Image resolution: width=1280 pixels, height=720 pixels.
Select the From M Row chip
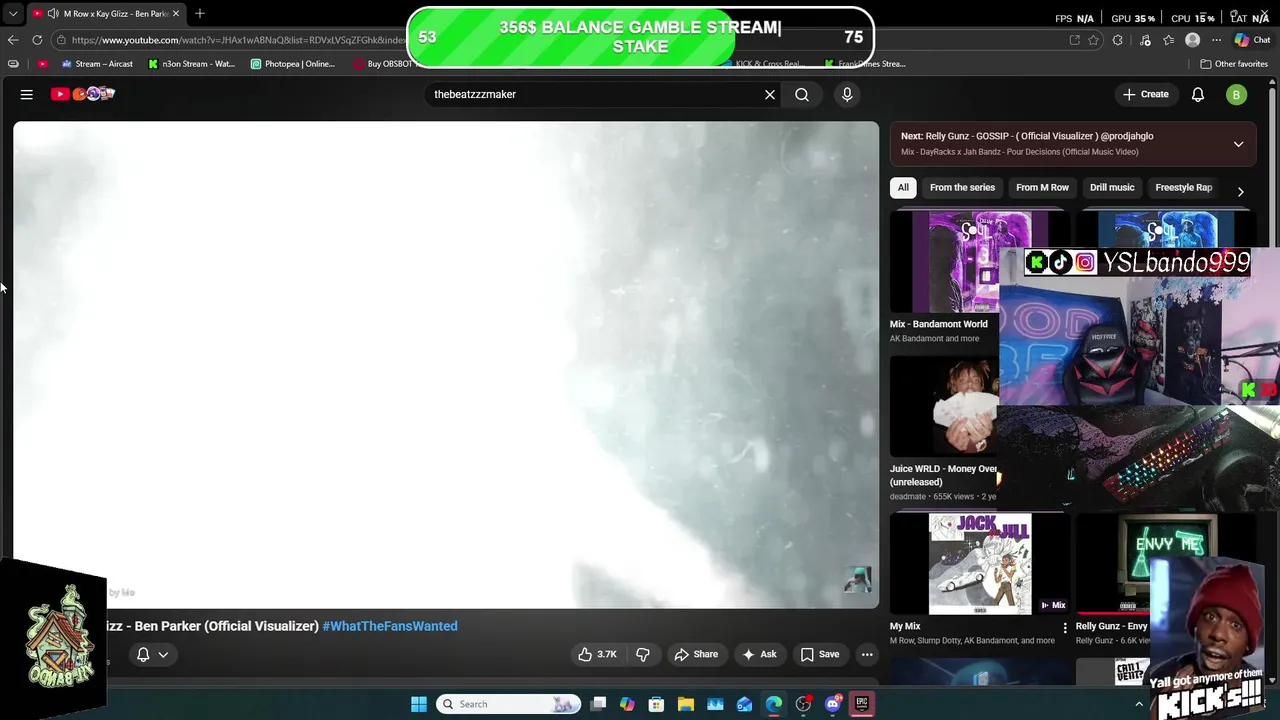tap(1042, 187)
